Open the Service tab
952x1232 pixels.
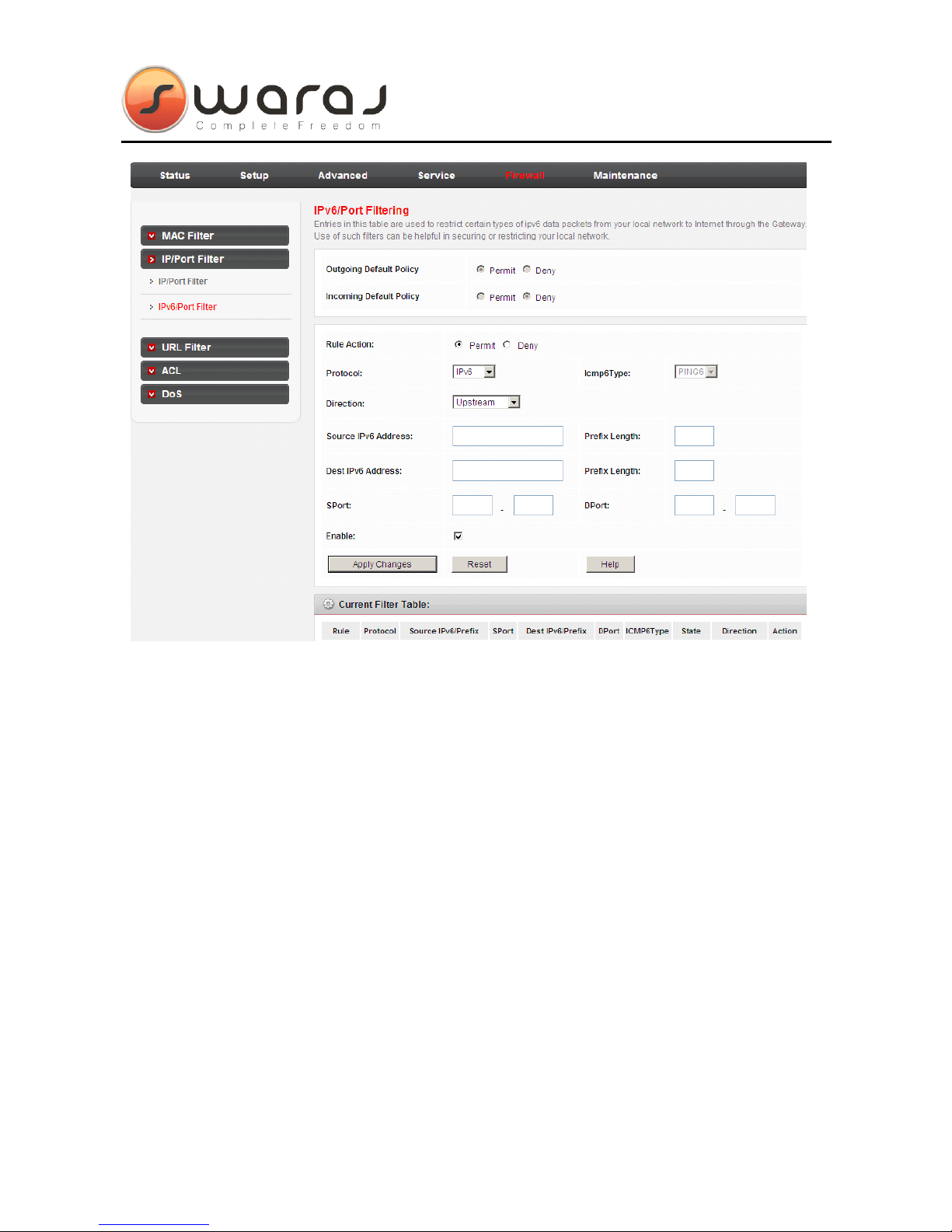coord(437,176)
